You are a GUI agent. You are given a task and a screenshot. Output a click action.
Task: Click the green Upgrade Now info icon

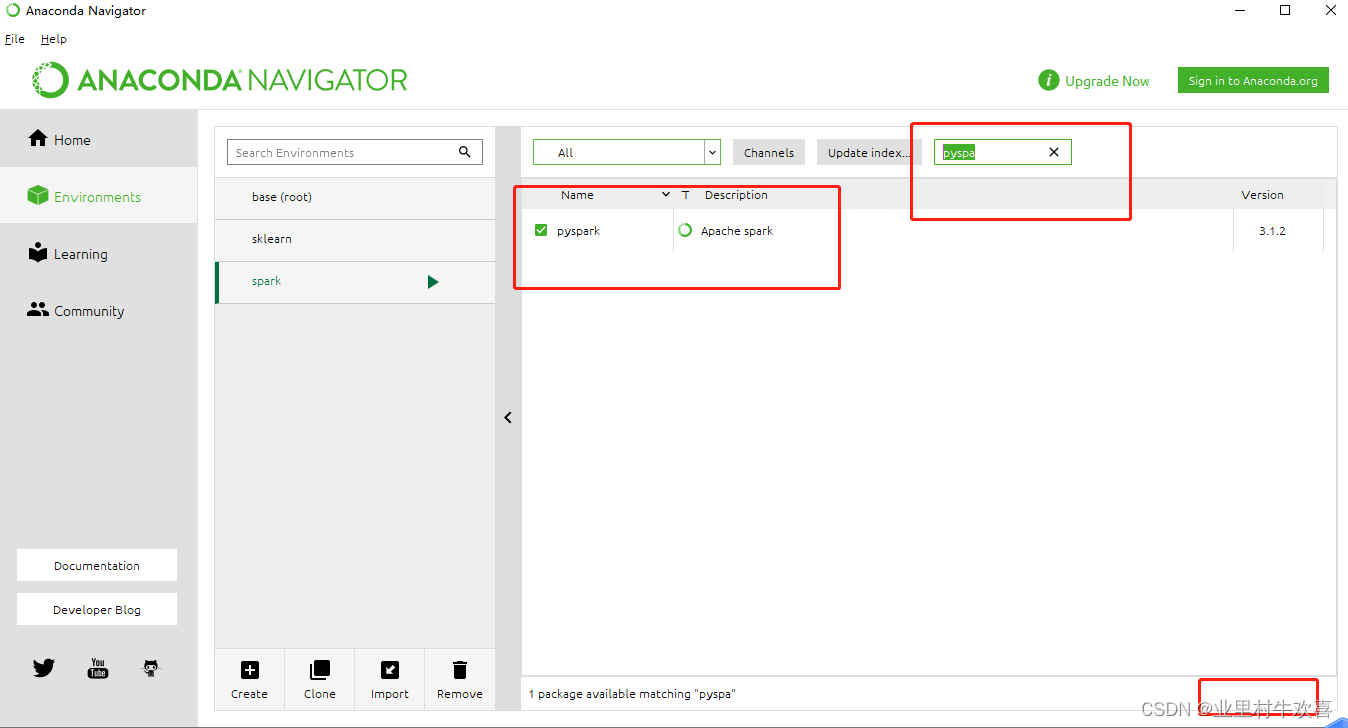coord(1048,81)
